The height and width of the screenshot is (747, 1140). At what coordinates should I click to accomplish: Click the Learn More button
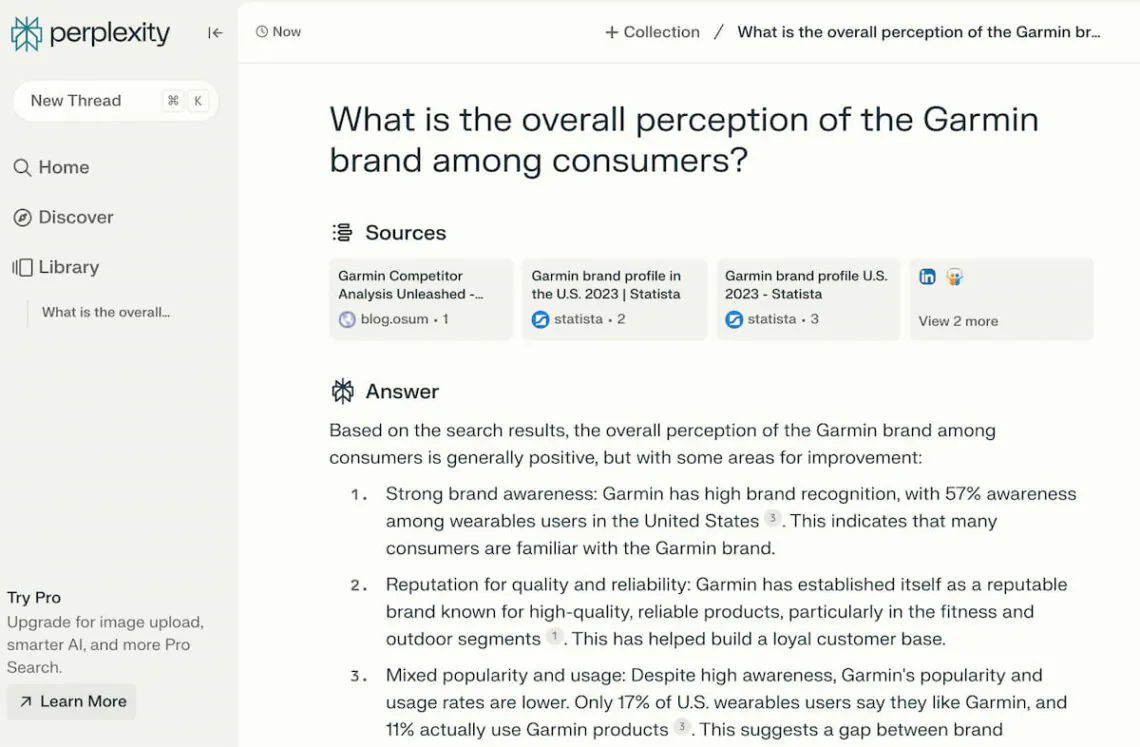71,701
